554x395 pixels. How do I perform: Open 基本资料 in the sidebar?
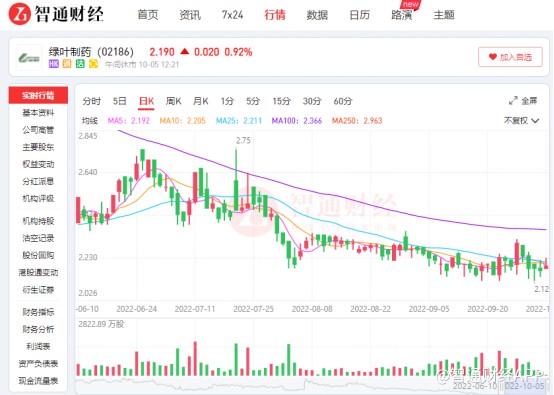38,113
